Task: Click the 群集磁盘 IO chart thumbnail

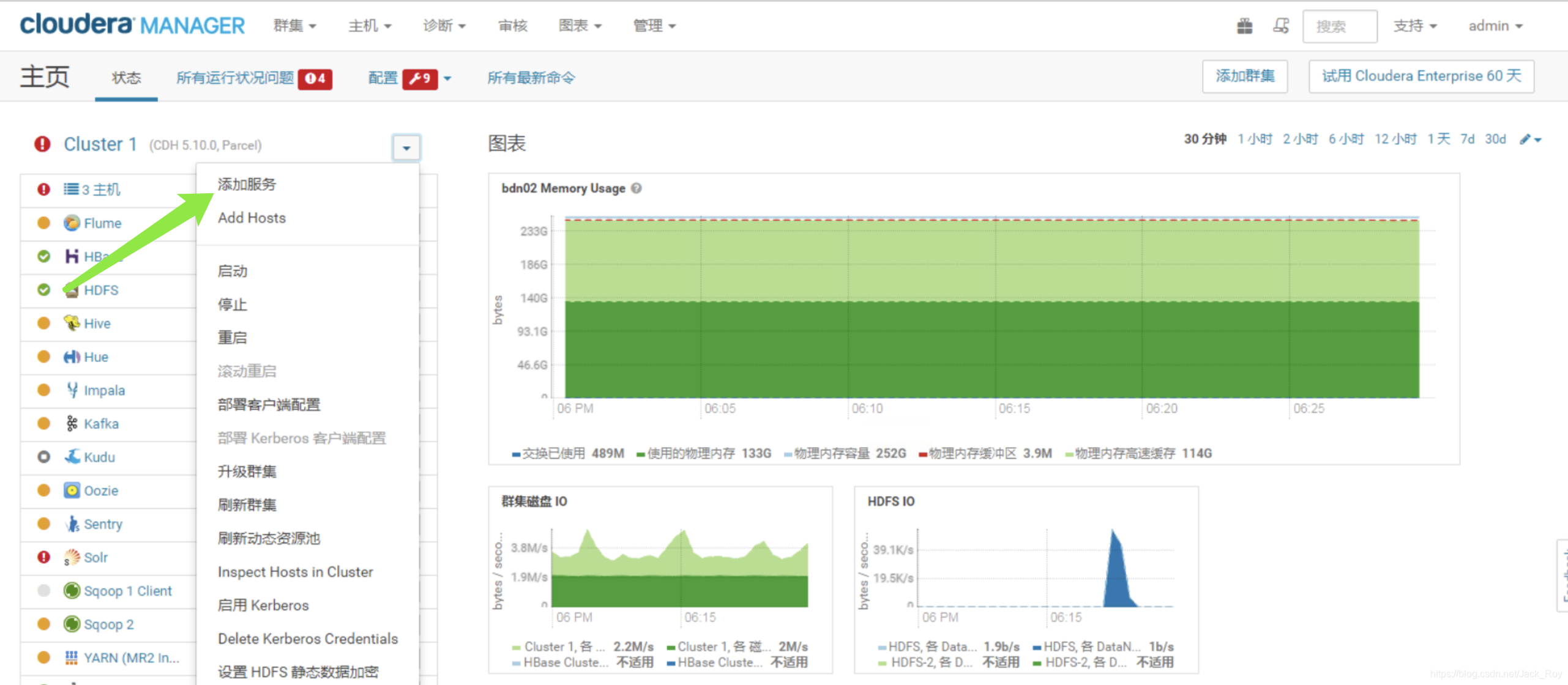Action: coord(660,580)
